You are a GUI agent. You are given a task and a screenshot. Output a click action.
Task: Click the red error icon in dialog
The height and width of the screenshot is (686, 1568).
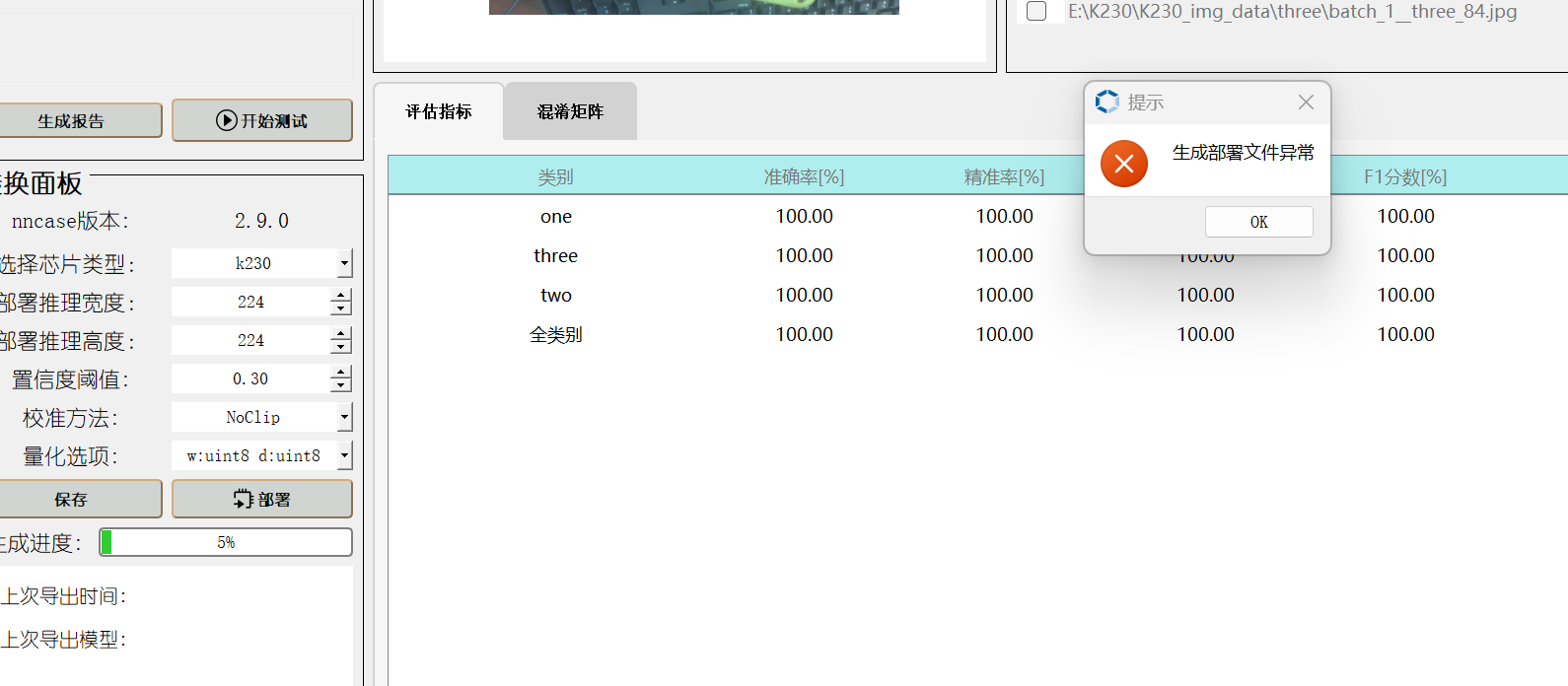click(1123, 164)
